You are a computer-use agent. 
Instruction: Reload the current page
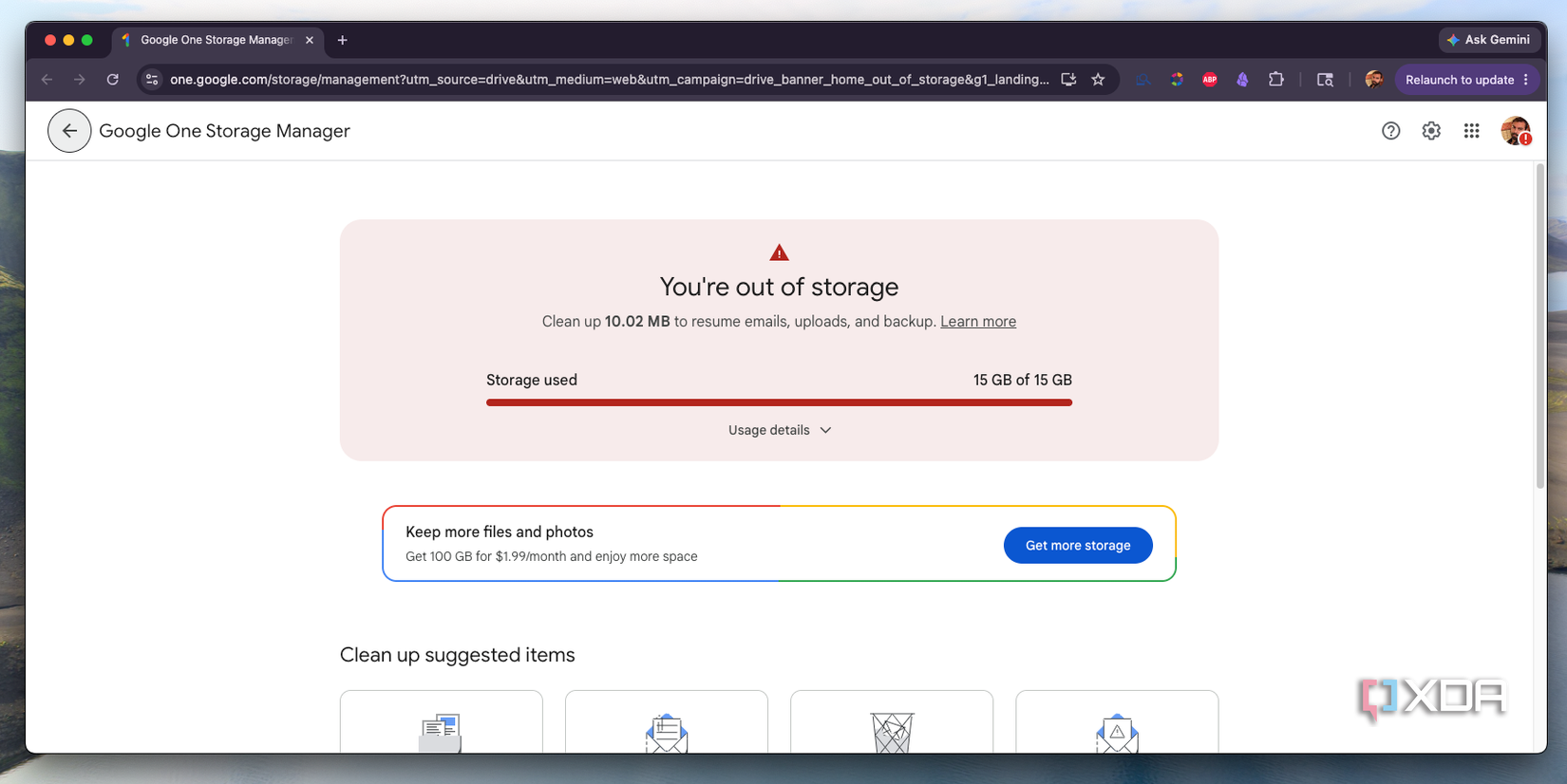pos(113,80)
